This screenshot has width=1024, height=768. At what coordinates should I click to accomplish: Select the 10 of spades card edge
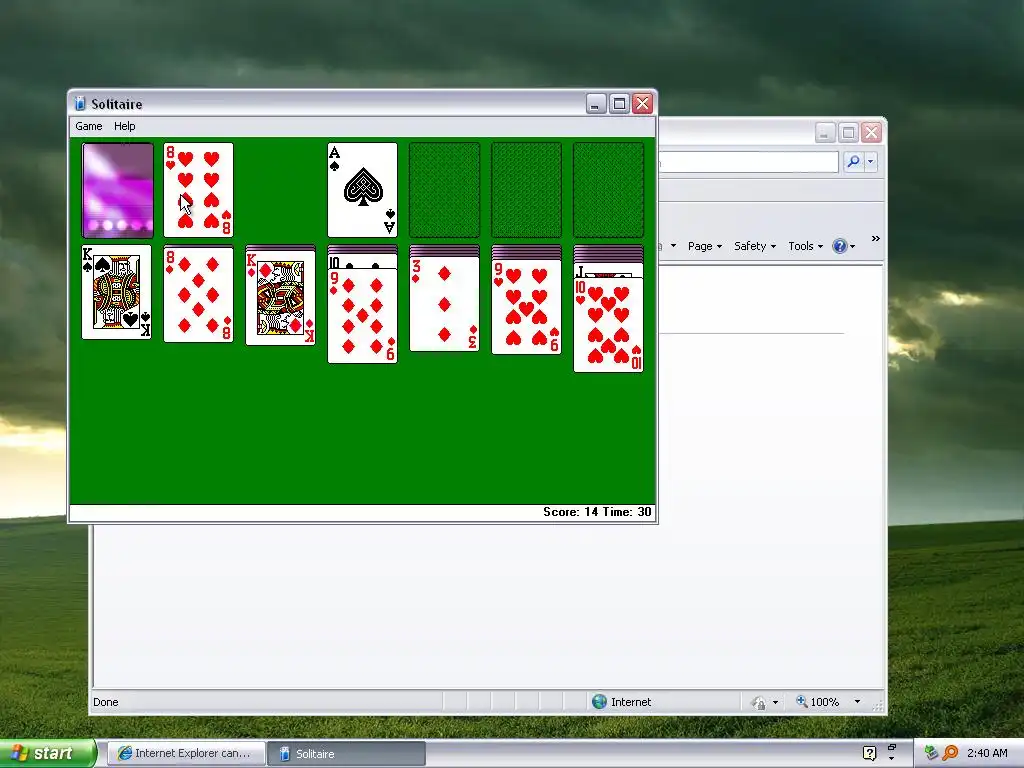(x=362, y=261)
